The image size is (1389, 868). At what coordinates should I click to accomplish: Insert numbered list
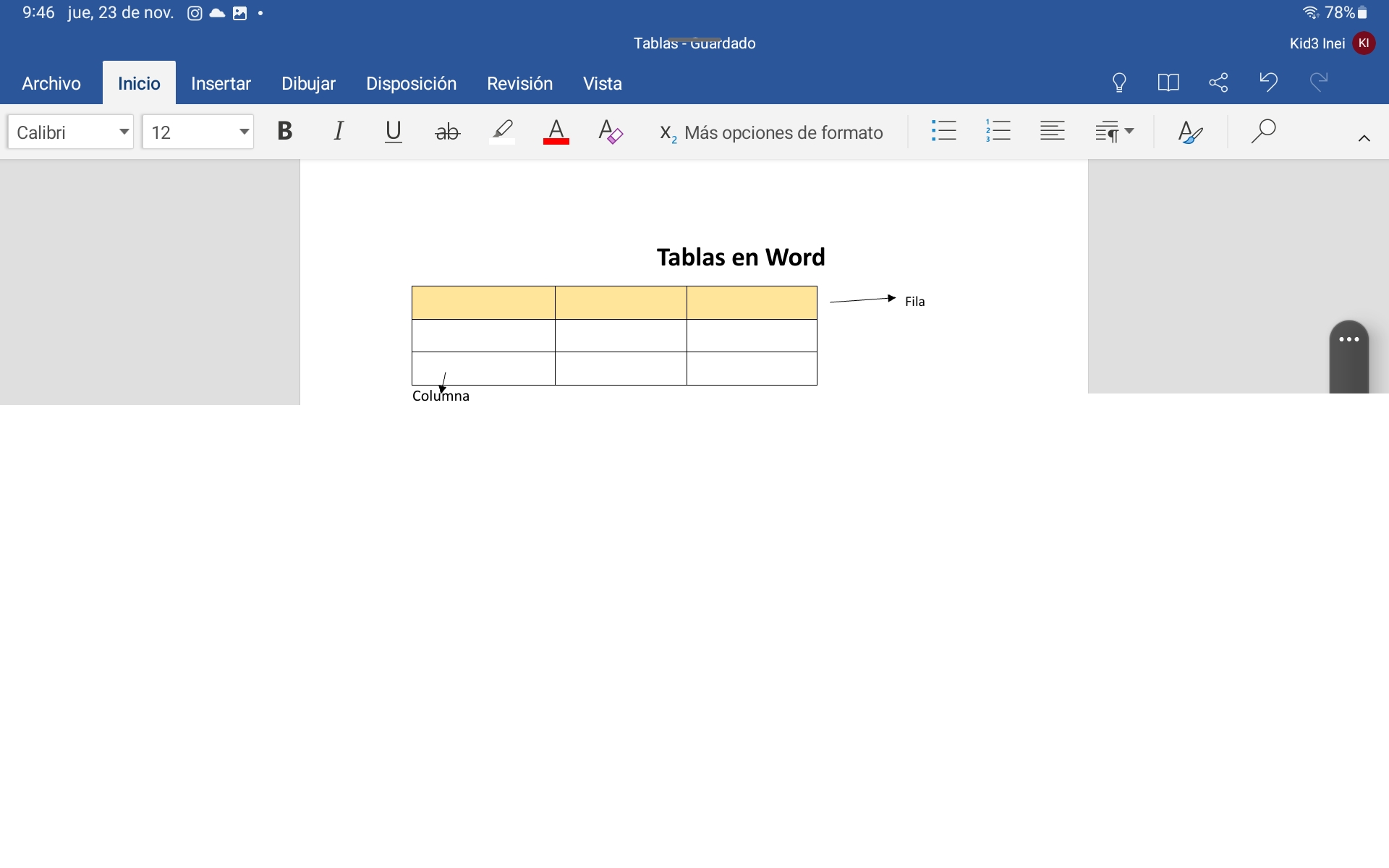pos(998,132)
